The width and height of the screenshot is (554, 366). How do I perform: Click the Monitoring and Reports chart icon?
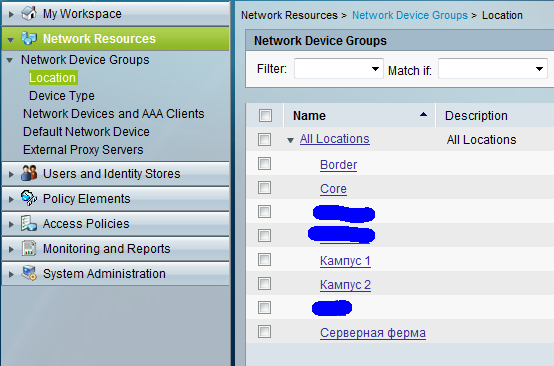click(29, 248)
